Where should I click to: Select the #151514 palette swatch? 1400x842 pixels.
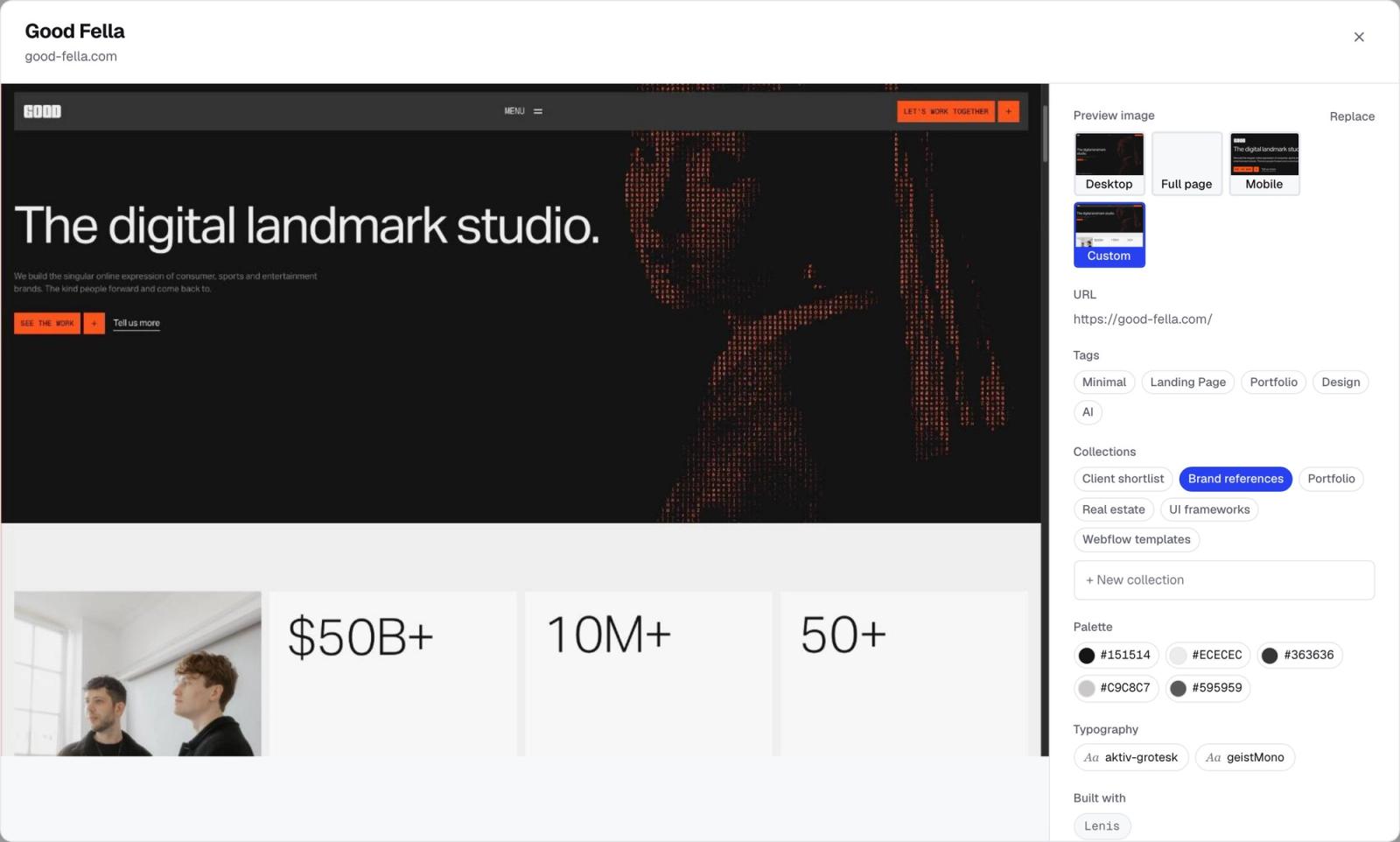[1116, 656]
